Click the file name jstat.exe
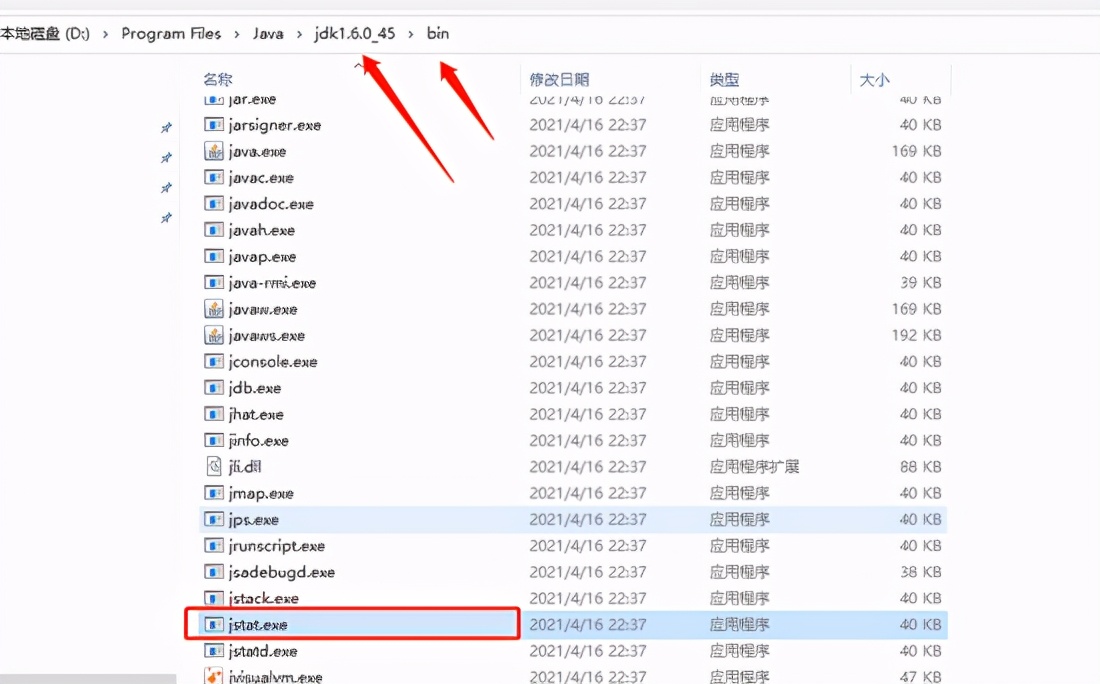Screen dimensions: 1100x684 pos(258,625)
